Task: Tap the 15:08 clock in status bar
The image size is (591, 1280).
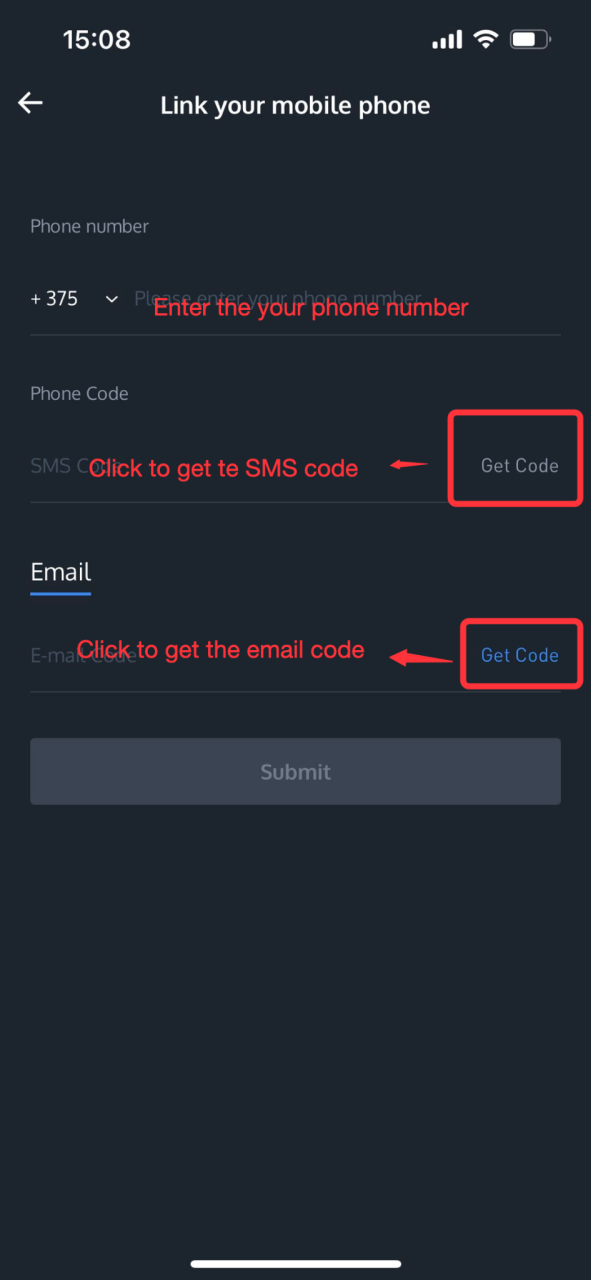Action: (x=97, y=40)
